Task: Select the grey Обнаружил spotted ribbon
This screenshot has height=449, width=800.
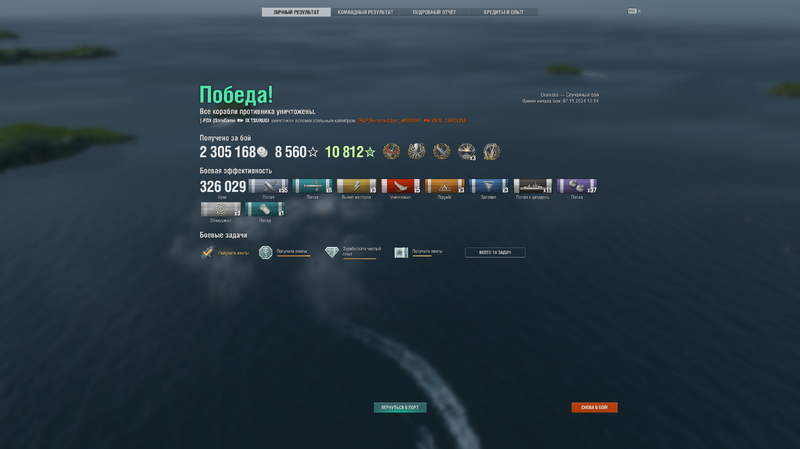Action: [220, 209]
